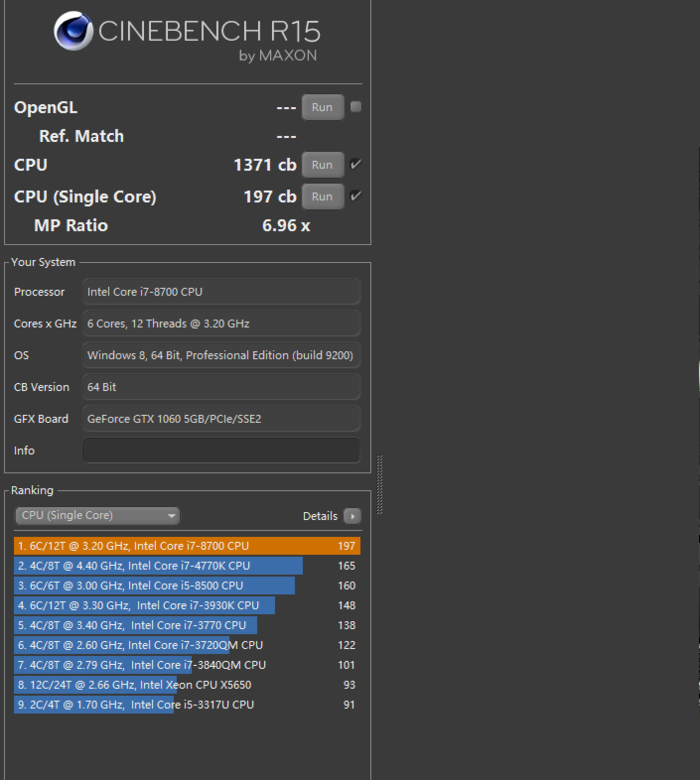Select ranking row 3 Intel Core i5-8500 CPU
The width and height of the screenshot is (700, 780).
tap(187, 585)
